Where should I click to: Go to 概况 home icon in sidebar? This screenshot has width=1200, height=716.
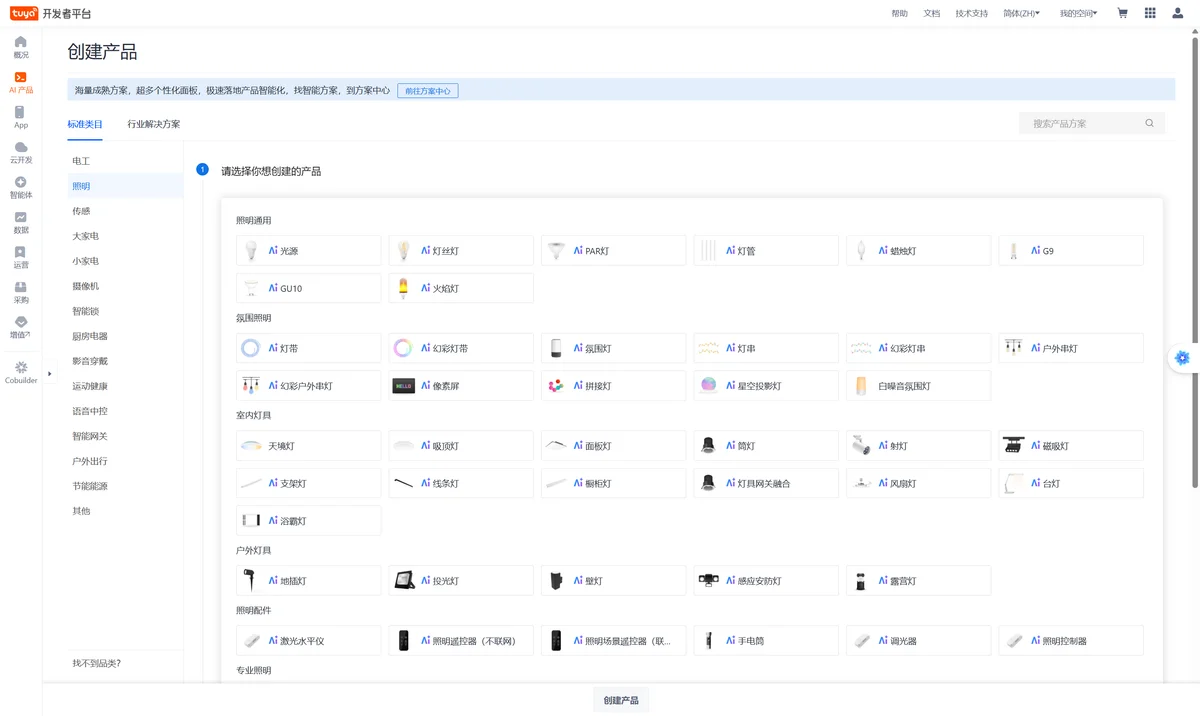[21, 41]
